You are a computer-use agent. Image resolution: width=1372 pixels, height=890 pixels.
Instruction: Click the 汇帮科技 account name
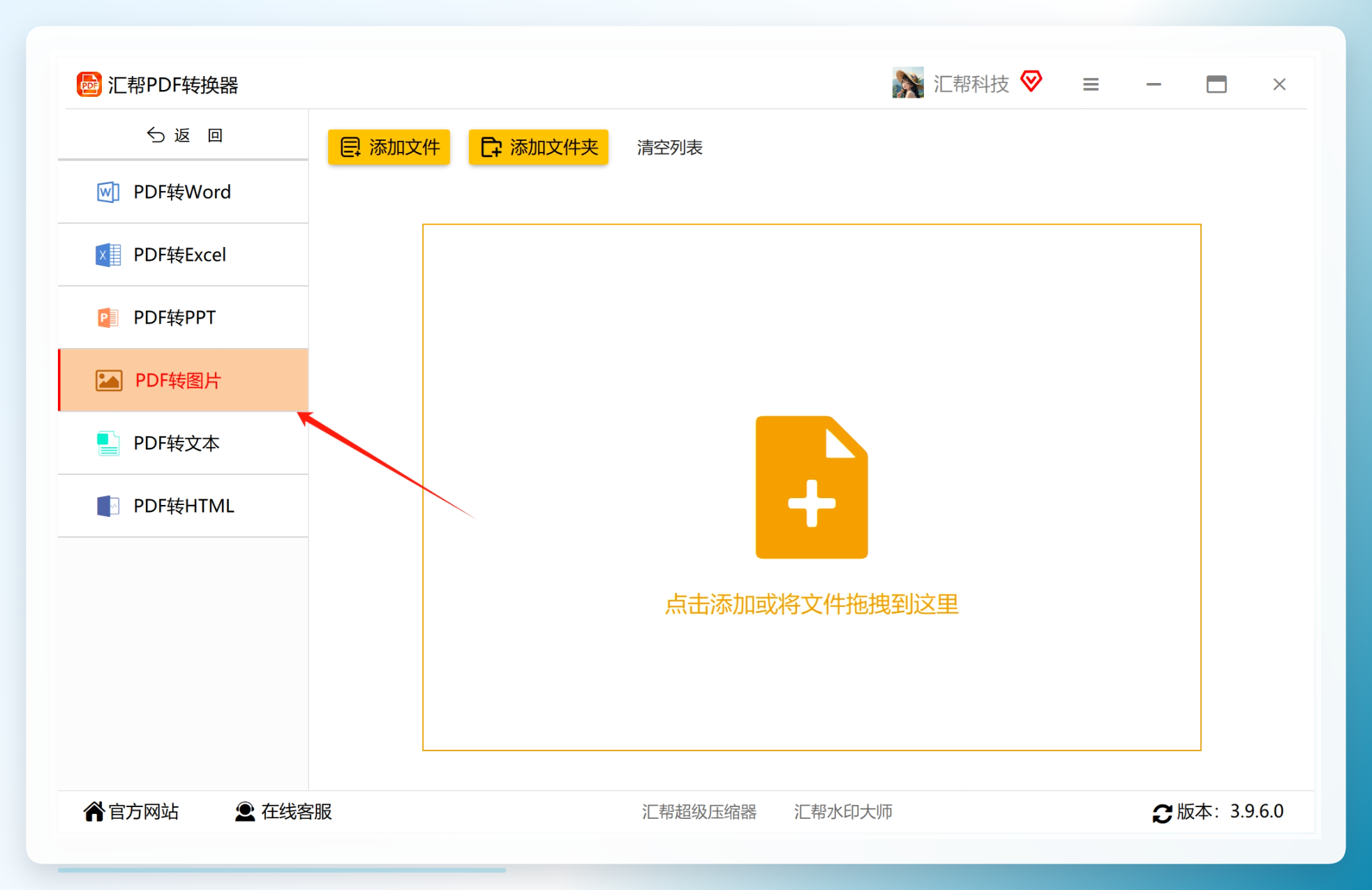tap(971, 84)
